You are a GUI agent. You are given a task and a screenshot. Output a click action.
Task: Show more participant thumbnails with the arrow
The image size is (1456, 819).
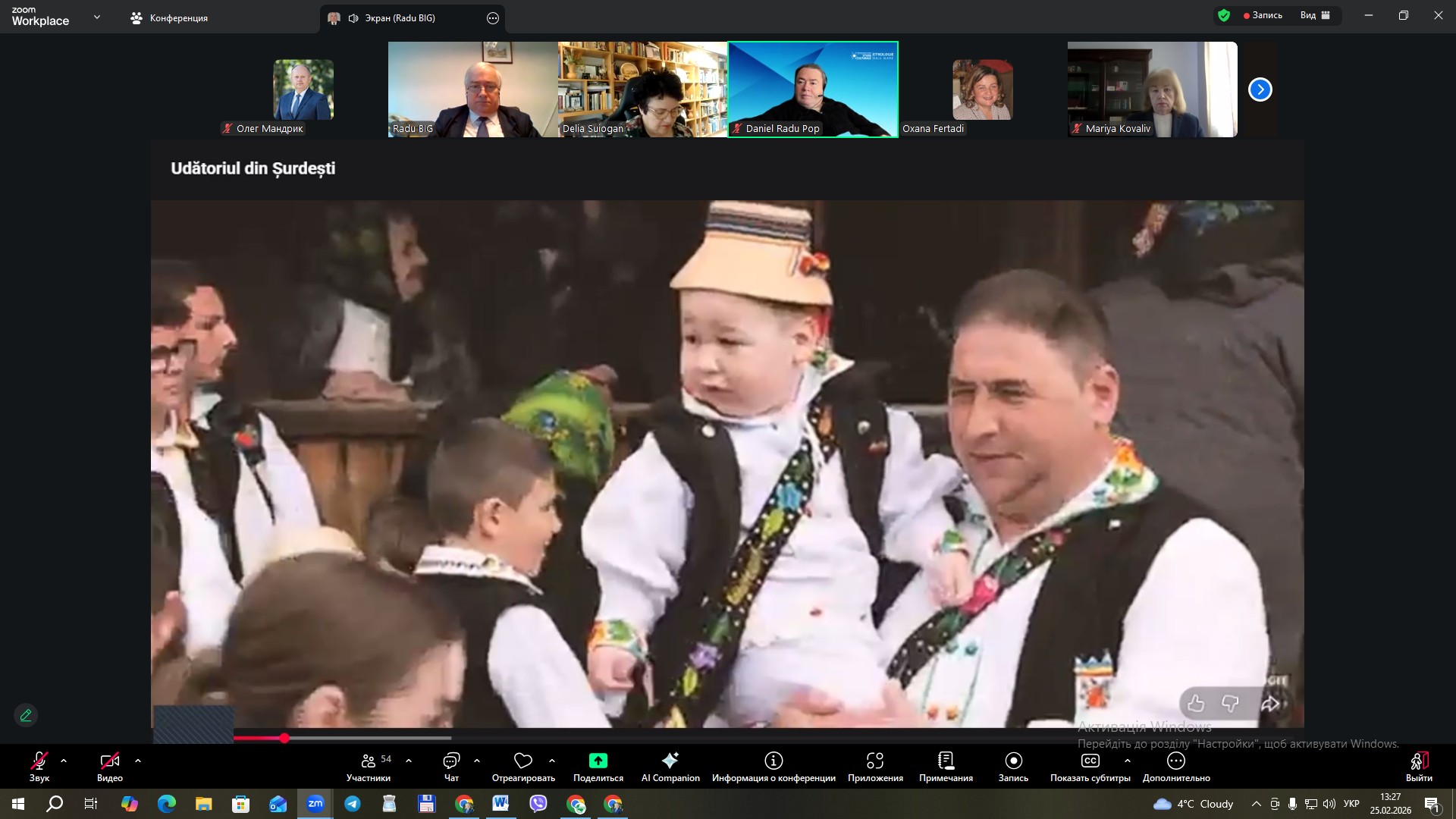[x=1260, y=89]
